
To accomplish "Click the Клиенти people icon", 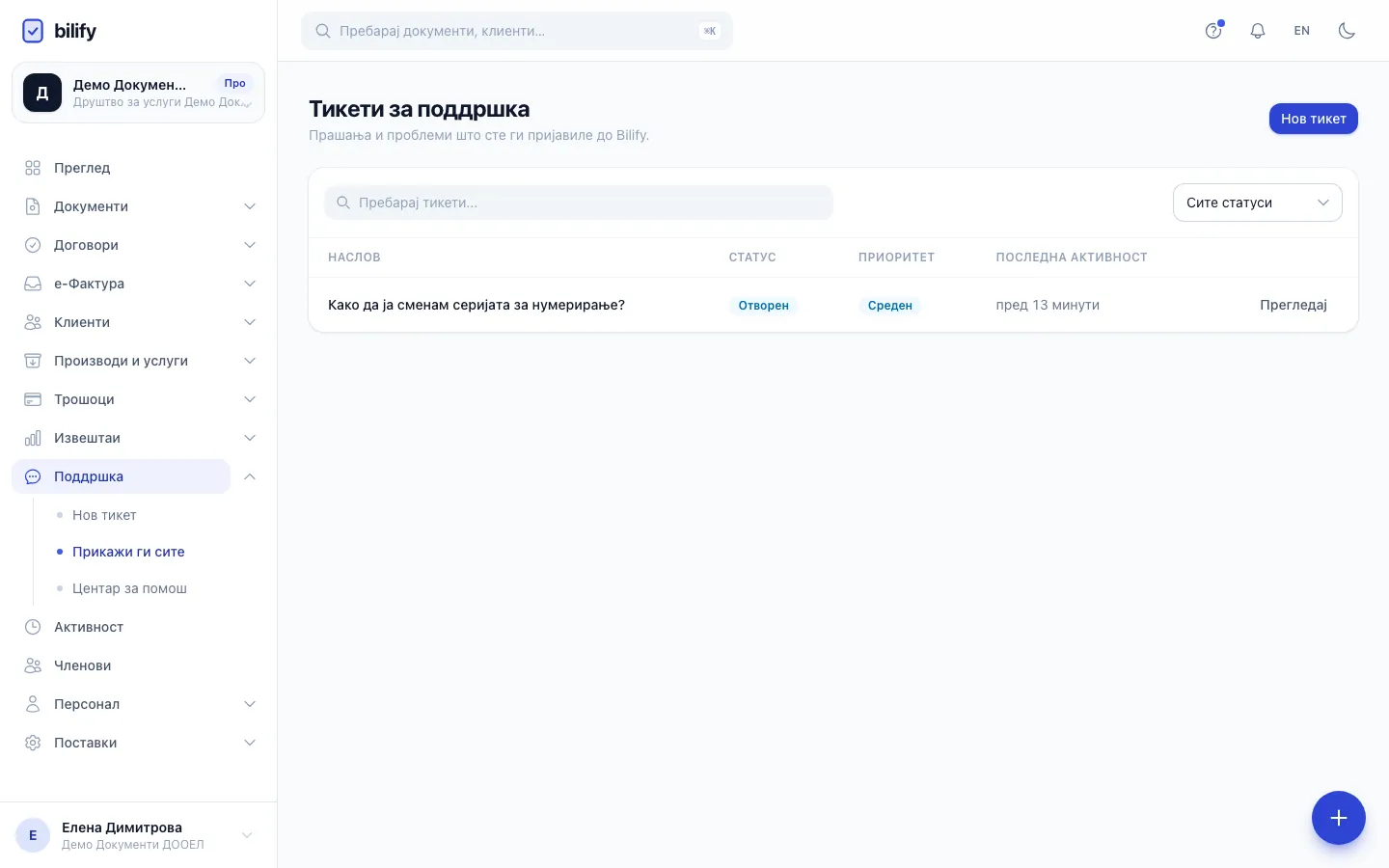I will [x=33, y=322].
